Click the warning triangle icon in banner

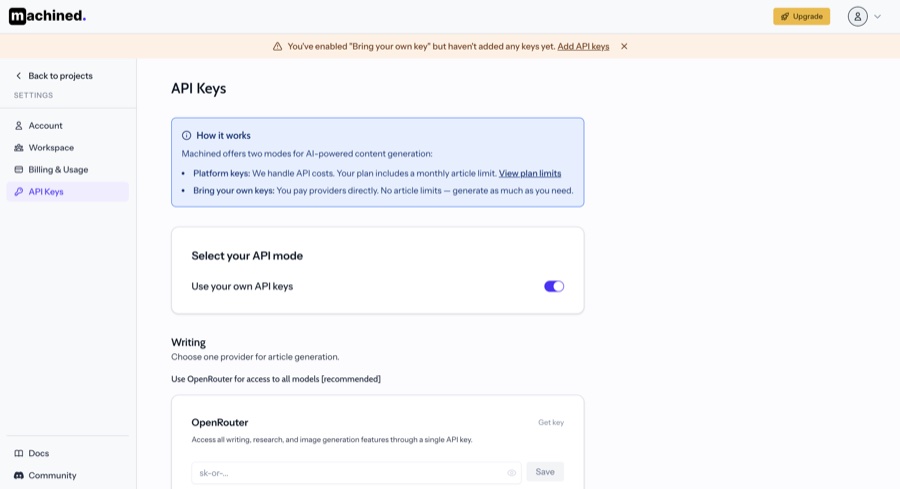[x=277, y=46]
